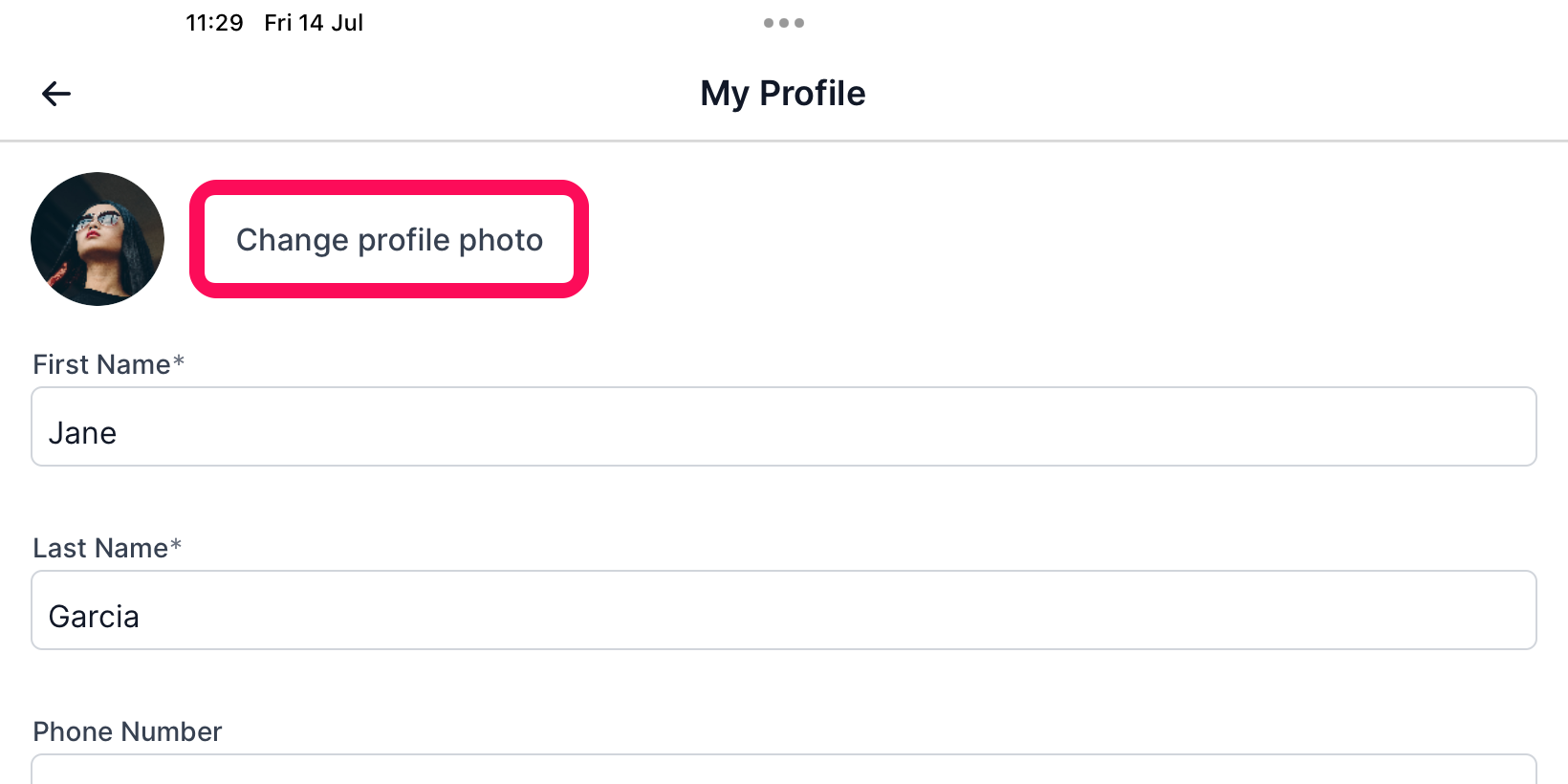The width and height of the screenshot is (1568, 784).
Task: Go back using the left arrow icon
Action: pyautogui.click(x=56, y=93)
